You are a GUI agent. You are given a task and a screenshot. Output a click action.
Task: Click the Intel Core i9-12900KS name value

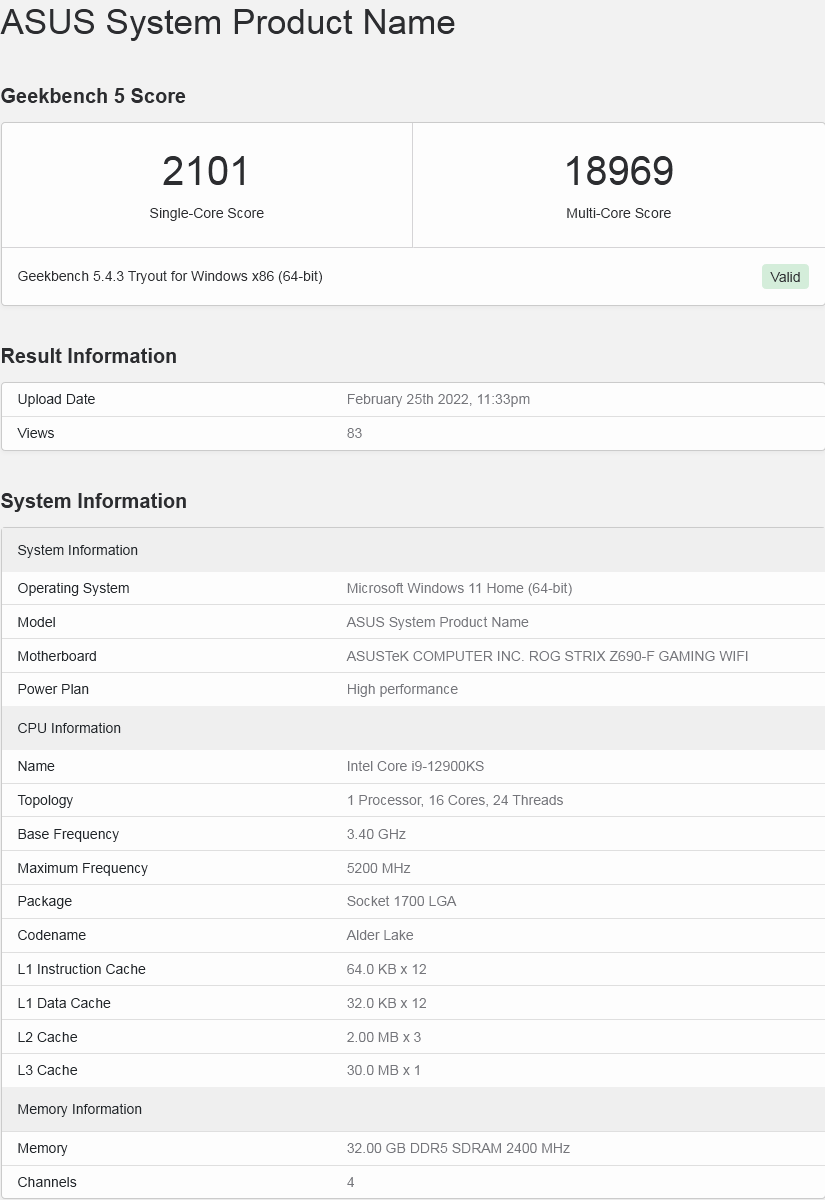click(x=415, y=766)
